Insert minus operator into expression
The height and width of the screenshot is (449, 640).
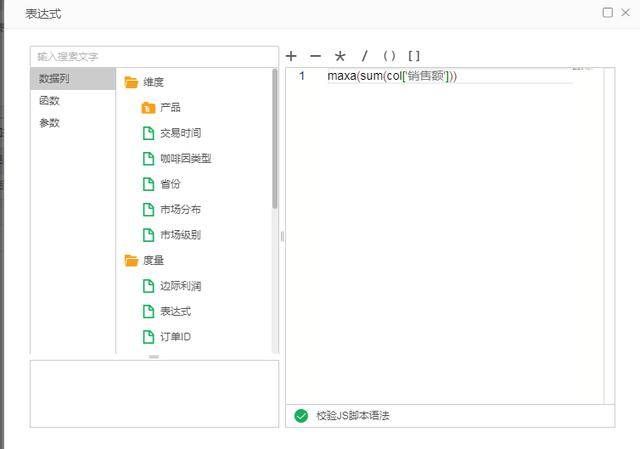316,56
